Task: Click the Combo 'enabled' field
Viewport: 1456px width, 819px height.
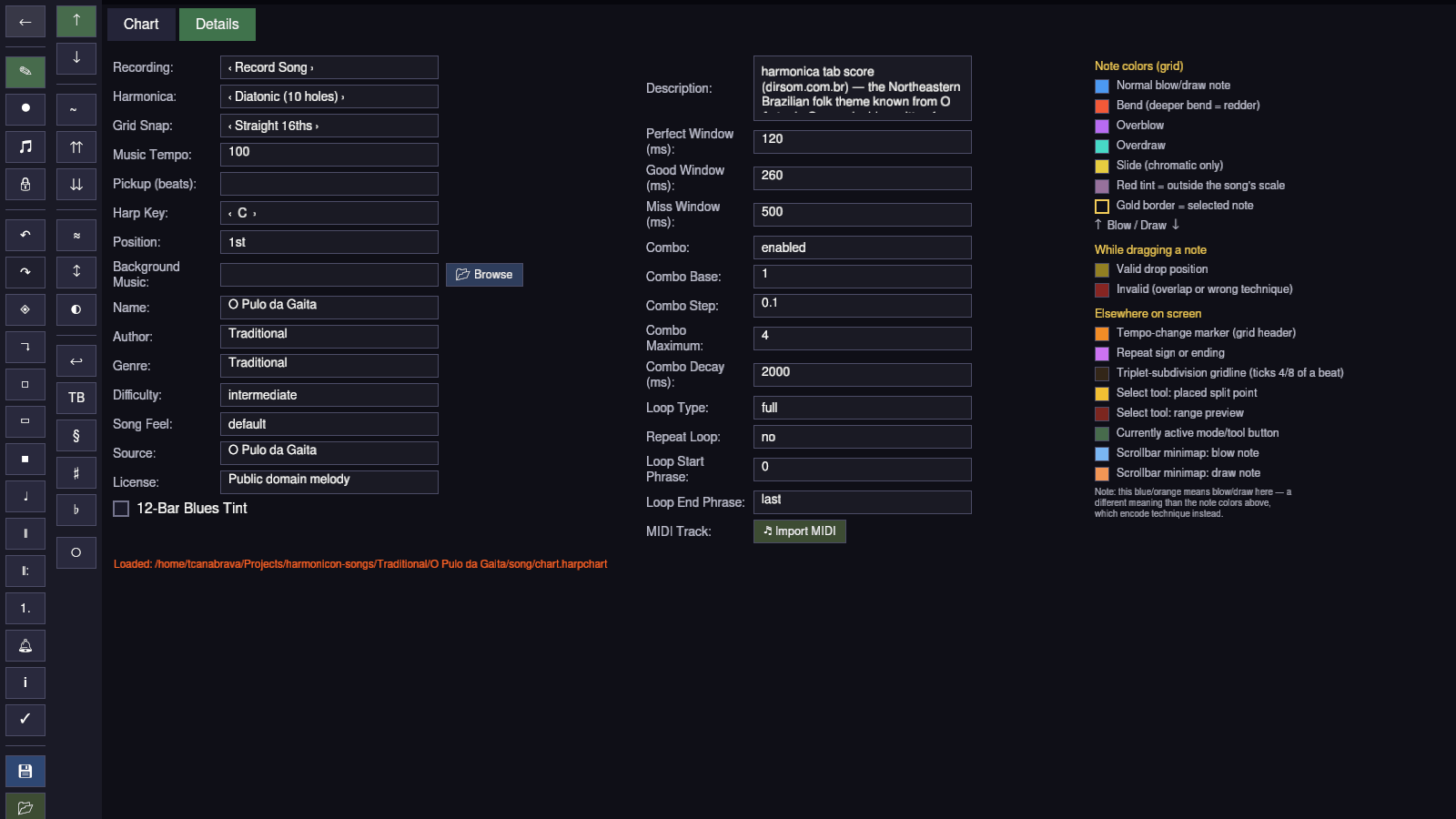Action: pos(863,248)
